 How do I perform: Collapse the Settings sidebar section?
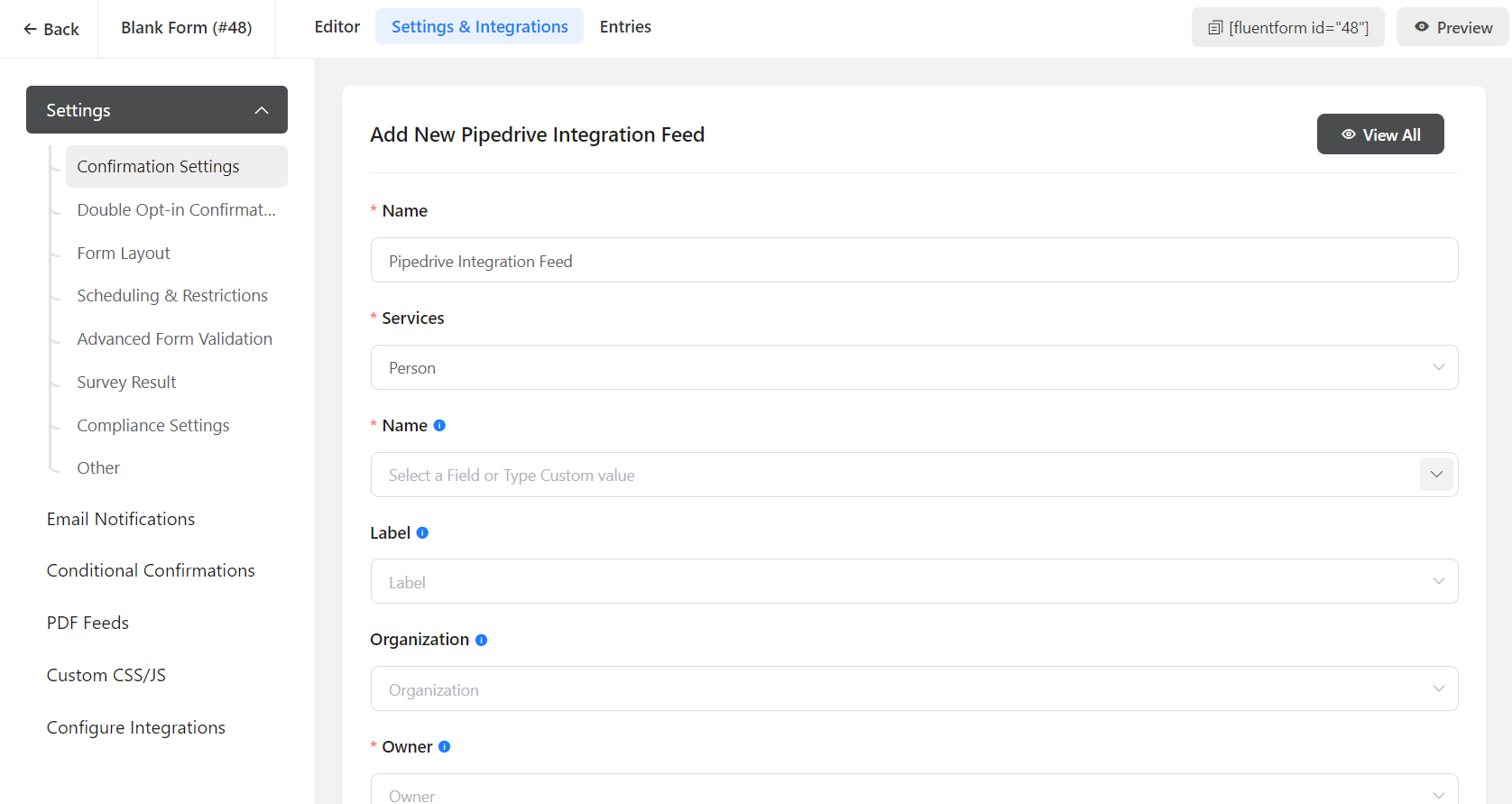point(262,110)
